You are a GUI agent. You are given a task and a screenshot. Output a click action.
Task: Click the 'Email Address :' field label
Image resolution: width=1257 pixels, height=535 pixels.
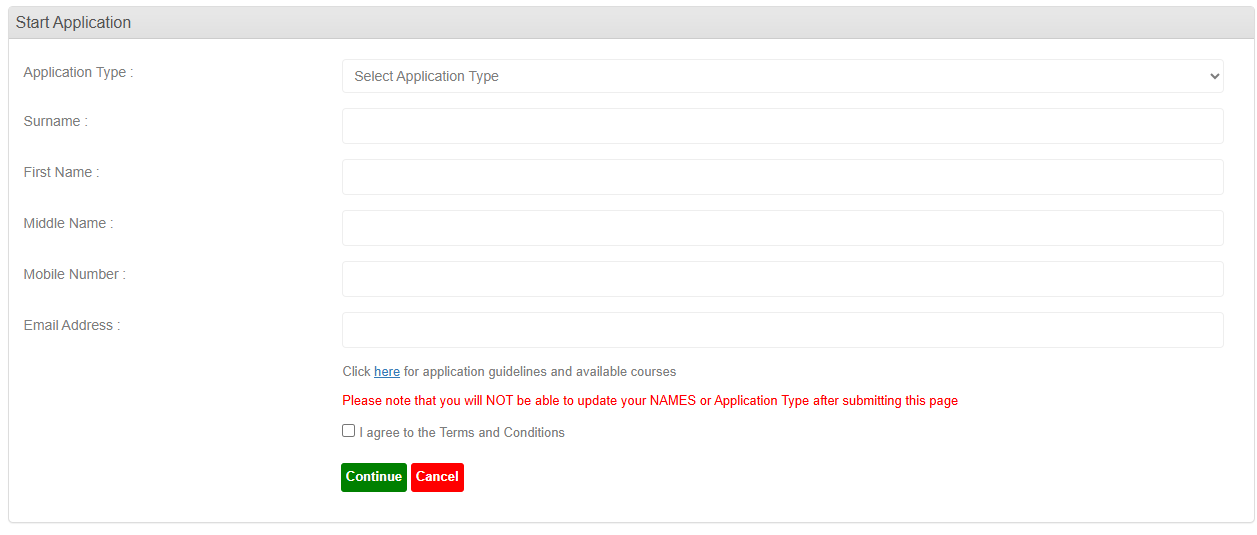(71, 325)
